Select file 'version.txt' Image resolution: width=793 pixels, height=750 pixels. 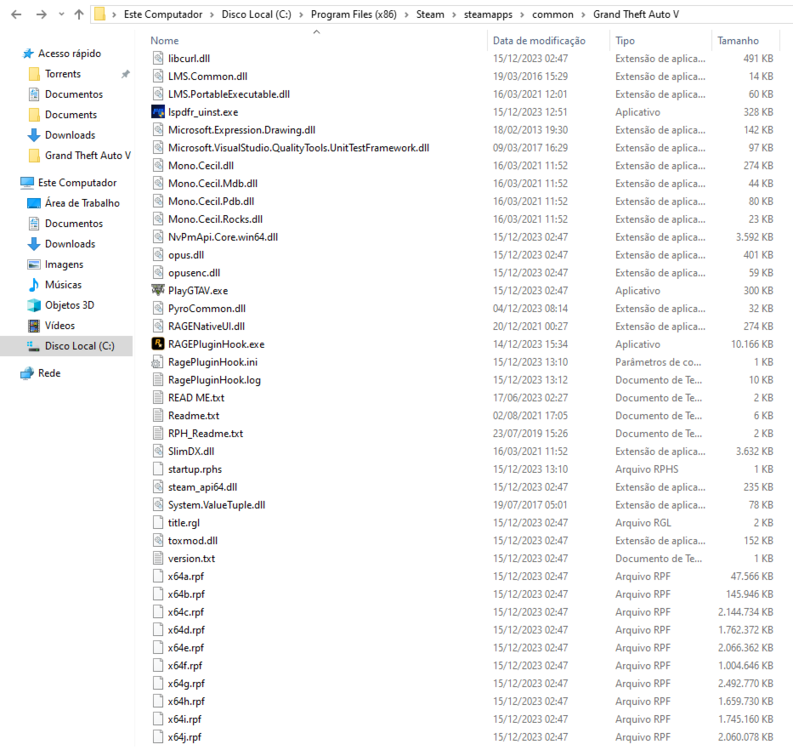(x=191, y=558)
